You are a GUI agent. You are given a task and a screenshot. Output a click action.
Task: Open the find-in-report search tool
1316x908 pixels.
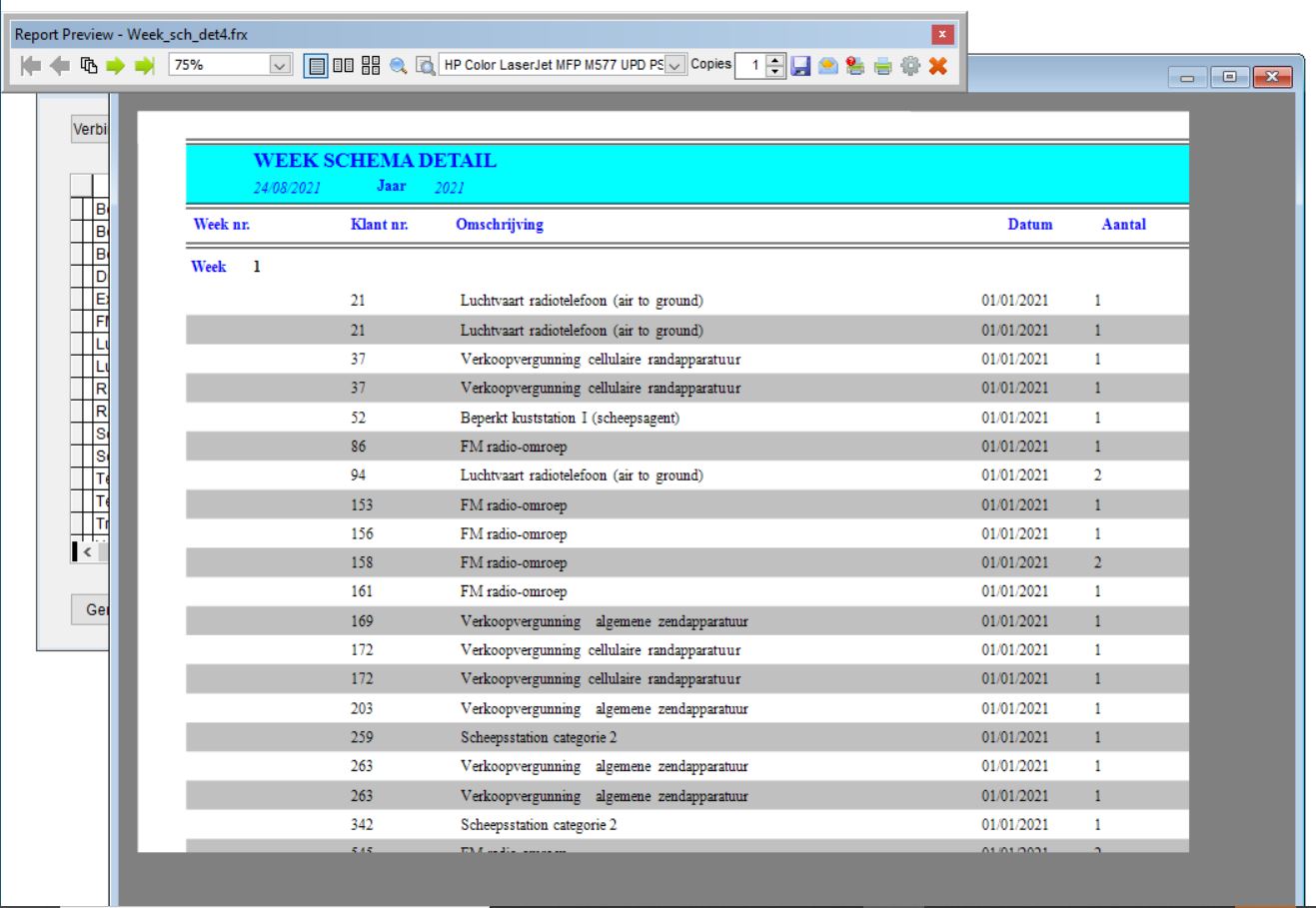(424, 66)
